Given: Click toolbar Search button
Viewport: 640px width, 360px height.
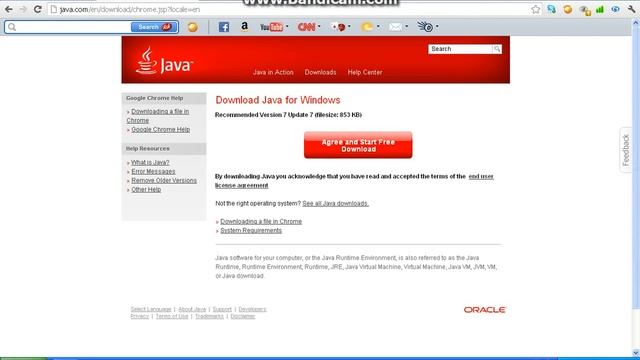Looking at the screenshot, I should 154,27.
